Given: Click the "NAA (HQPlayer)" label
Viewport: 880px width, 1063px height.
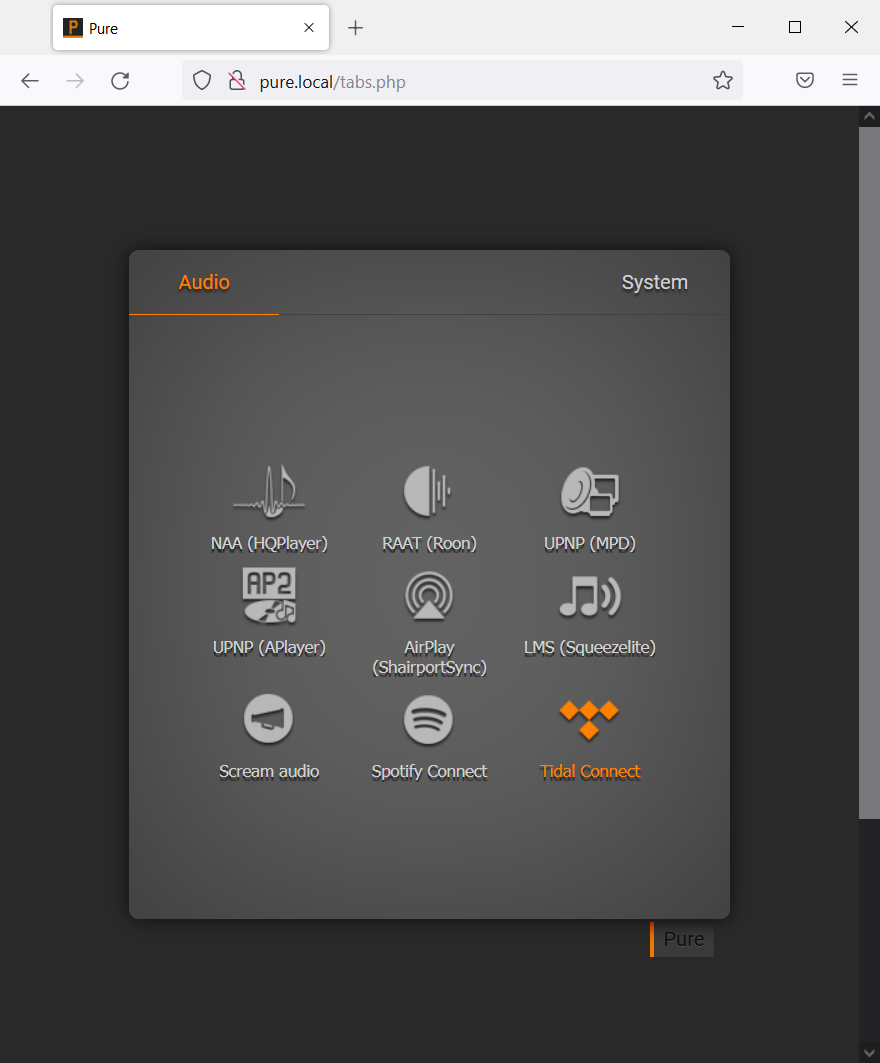Looking at the screenshot, I should point(269,544).
